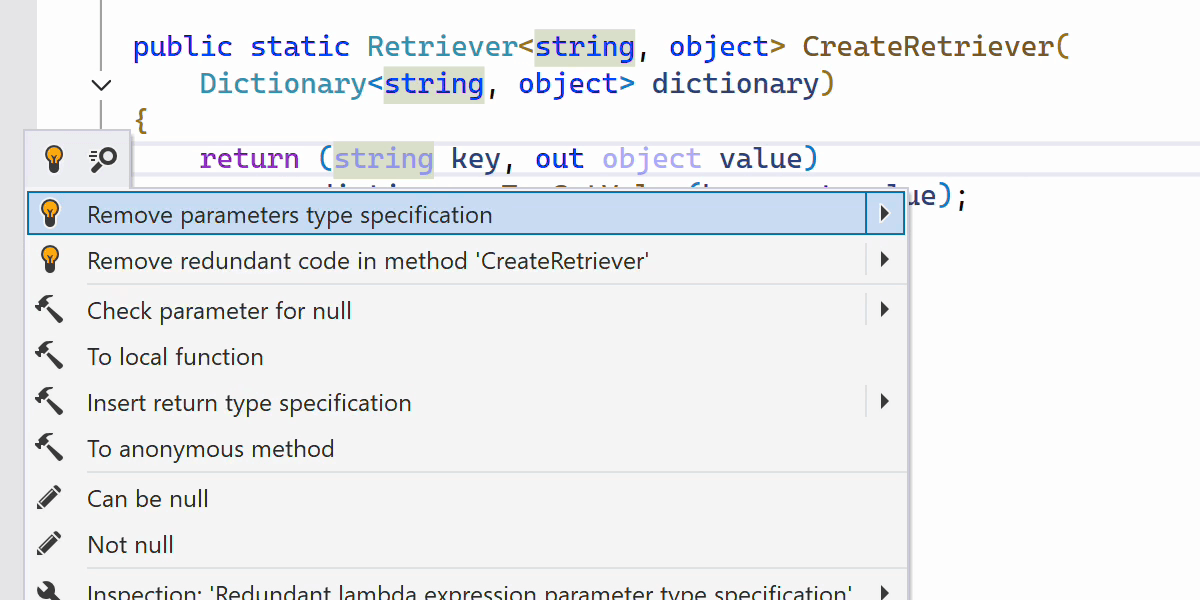Click pencil icon next to Can be null
Image resolution: width=1200 pixels, height=600 pixels.
pos(50,498)
